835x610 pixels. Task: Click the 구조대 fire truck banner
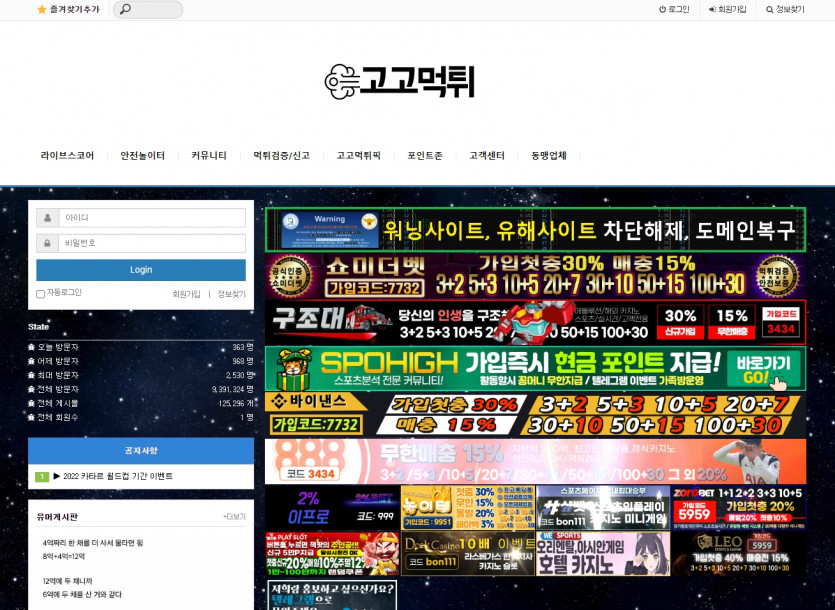click(535, 322)
